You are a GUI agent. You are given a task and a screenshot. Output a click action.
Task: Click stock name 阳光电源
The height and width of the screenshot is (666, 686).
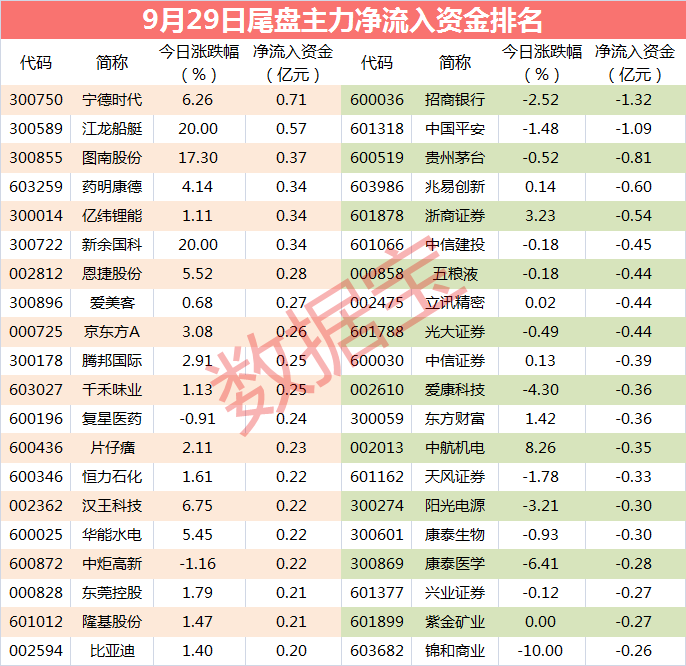(455, 505)
